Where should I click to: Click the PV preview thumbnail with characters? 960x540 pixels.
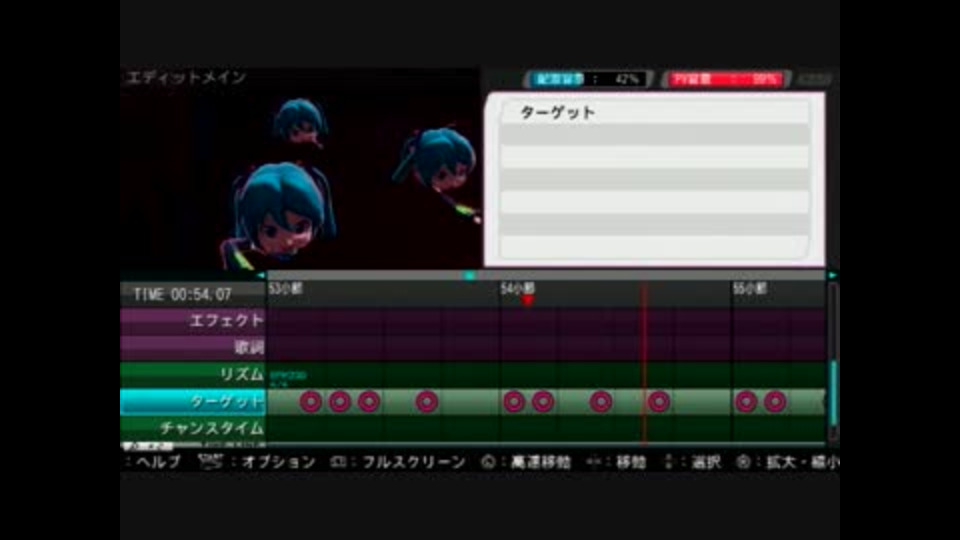[x=300, y=168]
